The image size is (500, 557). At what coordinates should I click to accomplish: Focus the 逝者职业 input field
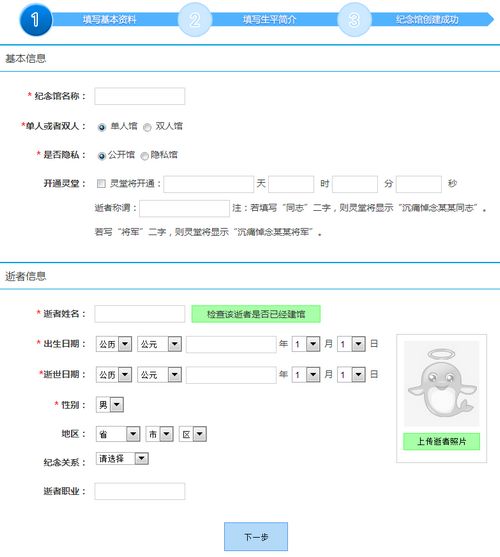[140, 491]
